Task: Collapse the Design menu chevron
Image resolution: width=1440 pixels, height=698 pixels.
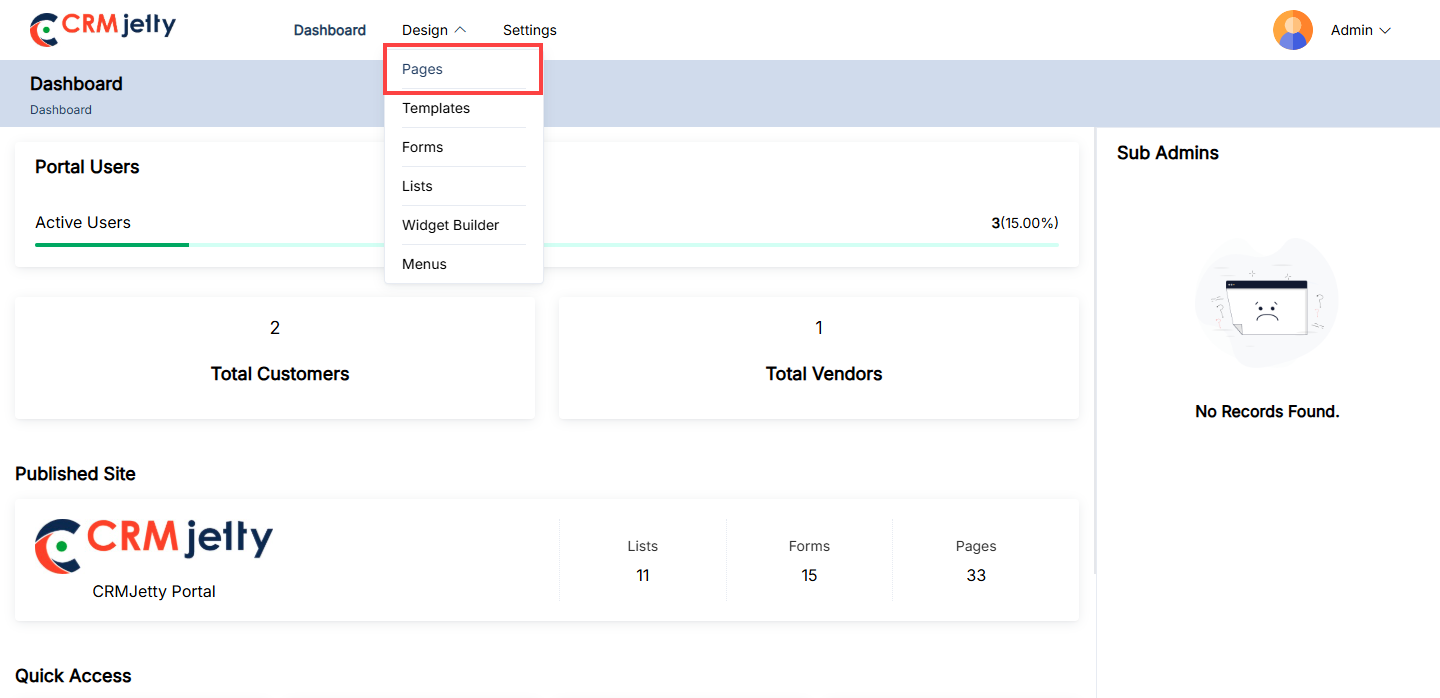Action: (460, 30)
